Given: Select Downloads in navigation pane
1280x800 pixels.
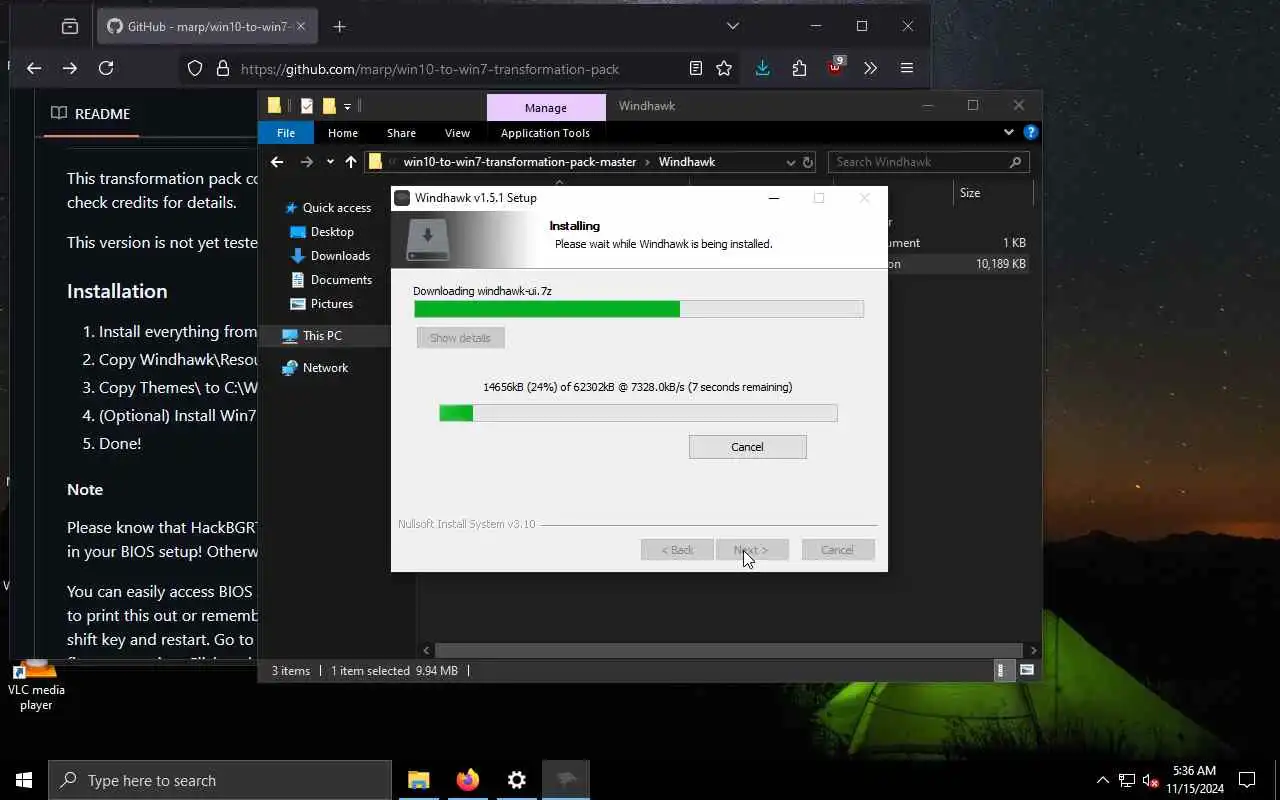Looking at the screenshot, I should pyautogui.click(x=339, y=256).
